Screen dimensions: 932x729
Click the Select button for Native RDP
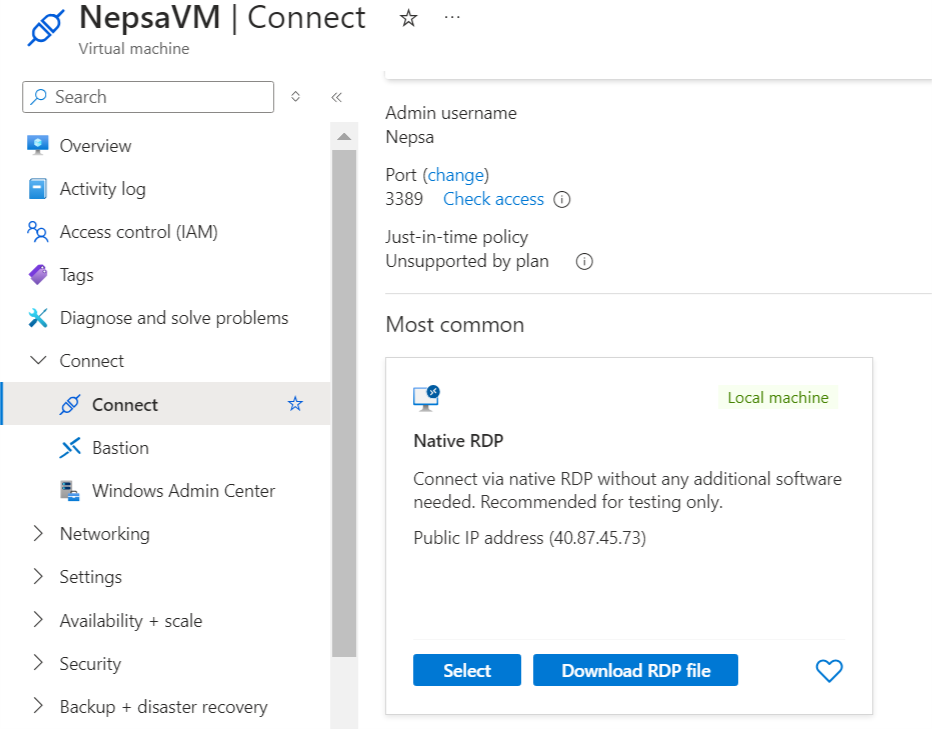tap(467, 671)
